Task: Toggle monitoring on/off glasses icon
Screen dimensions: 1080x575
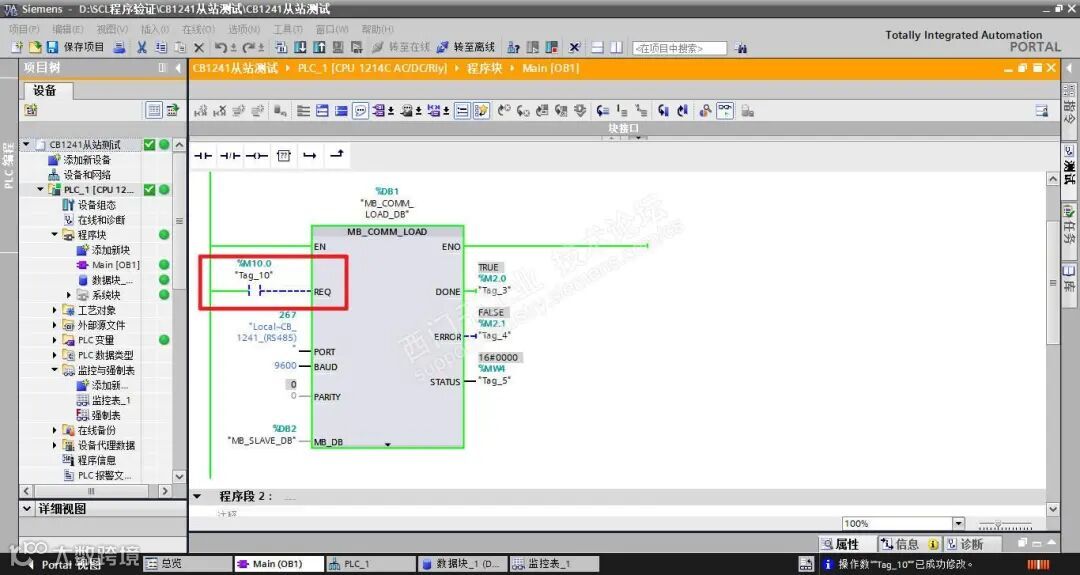Action: coord(725,110)
